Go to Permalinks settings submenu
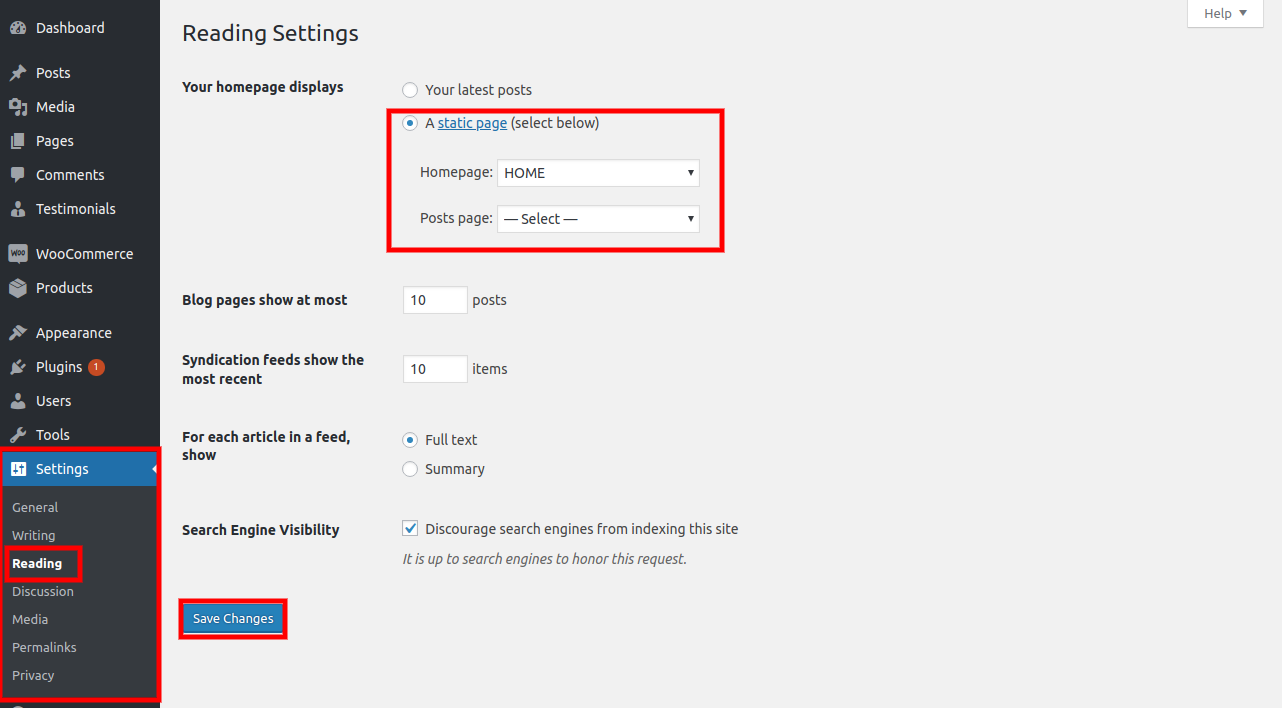 pyautogui.click(x=44, y=647)
